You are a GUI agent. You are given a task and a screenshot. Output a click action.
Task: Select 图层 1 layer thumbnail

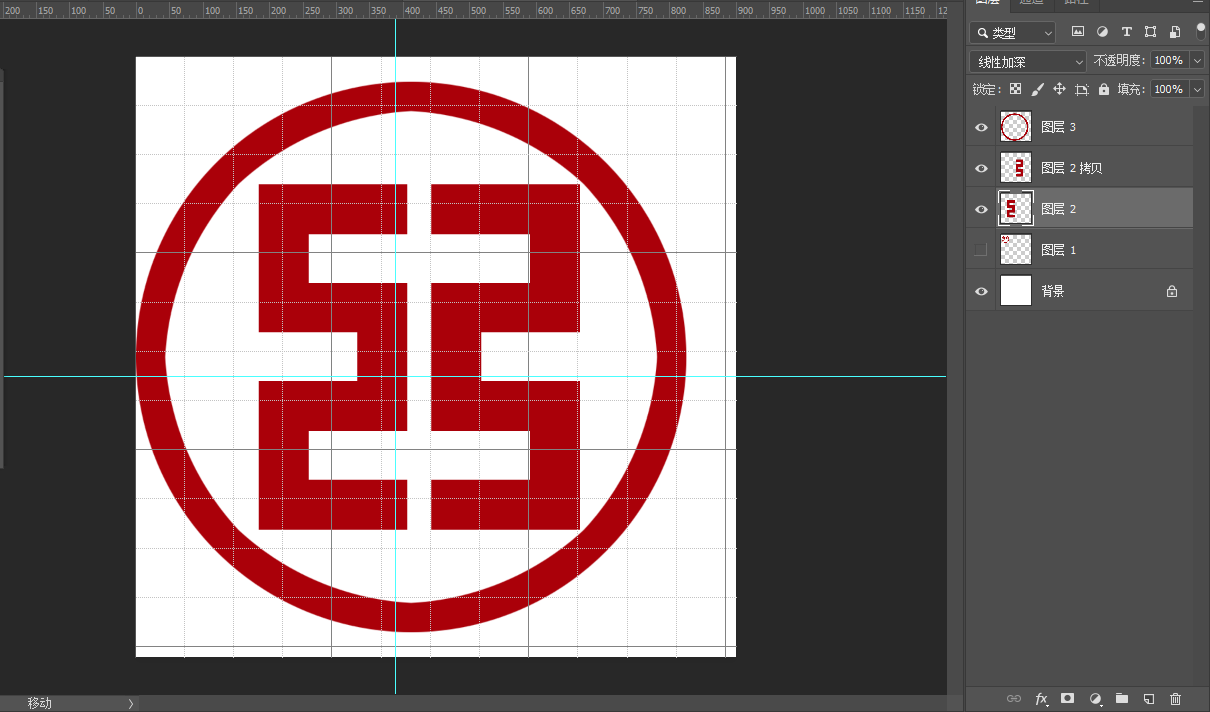(x=1016, y=250)
